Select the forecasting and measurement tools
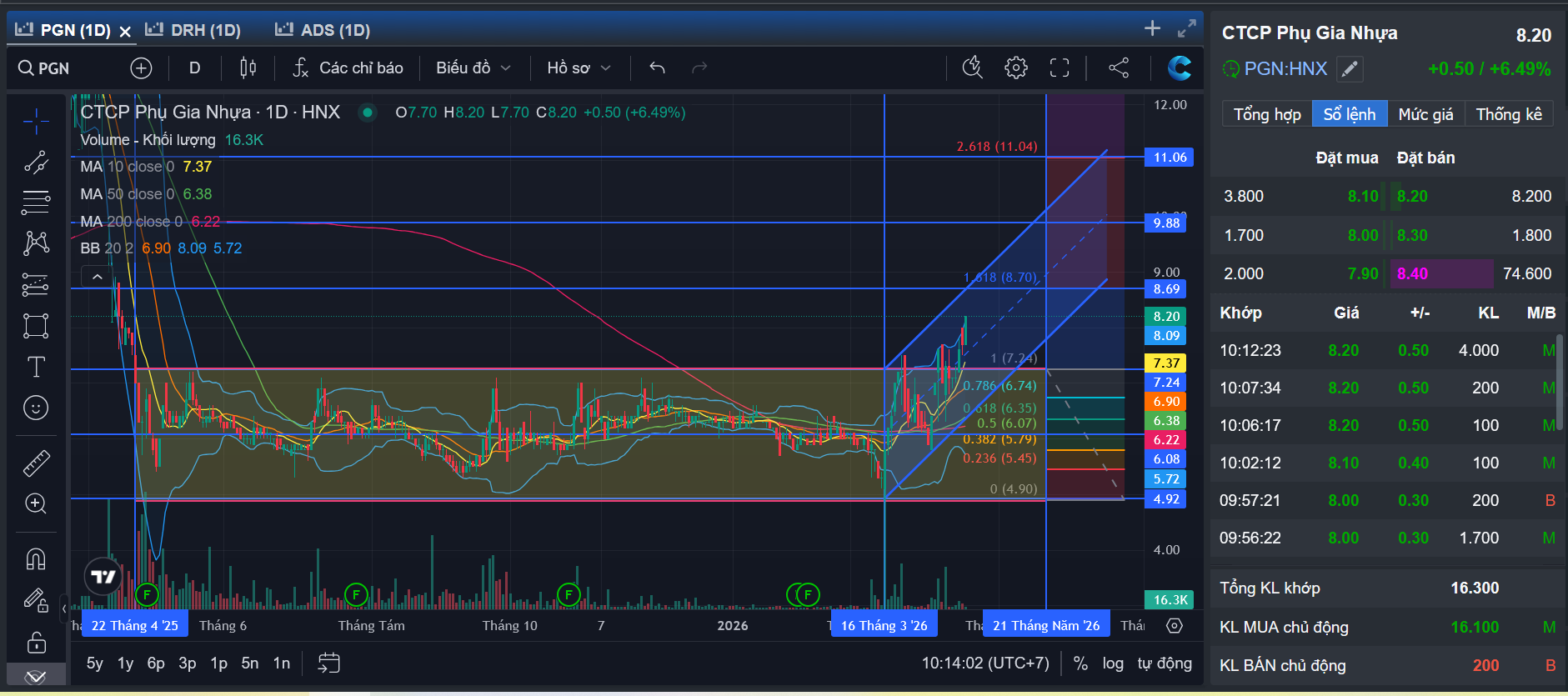Screen dimensions: 1568x696 [x=36, y=284]
